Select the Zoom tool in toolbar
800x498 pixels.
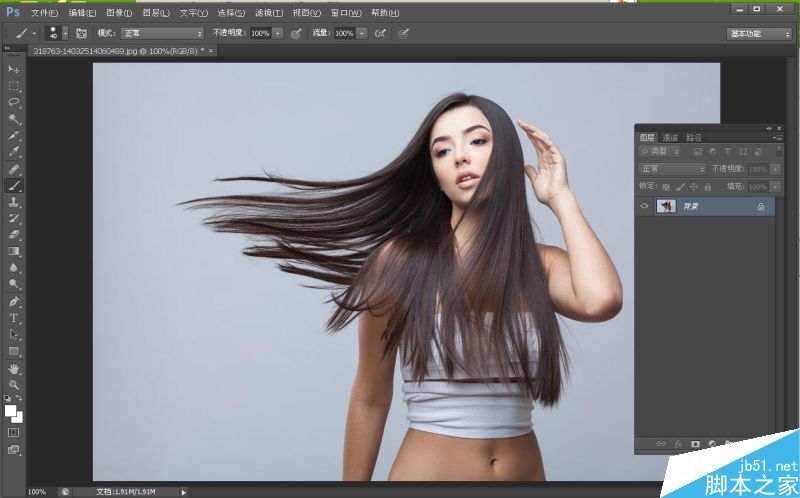pyautogui.click(x=14, y=384)
